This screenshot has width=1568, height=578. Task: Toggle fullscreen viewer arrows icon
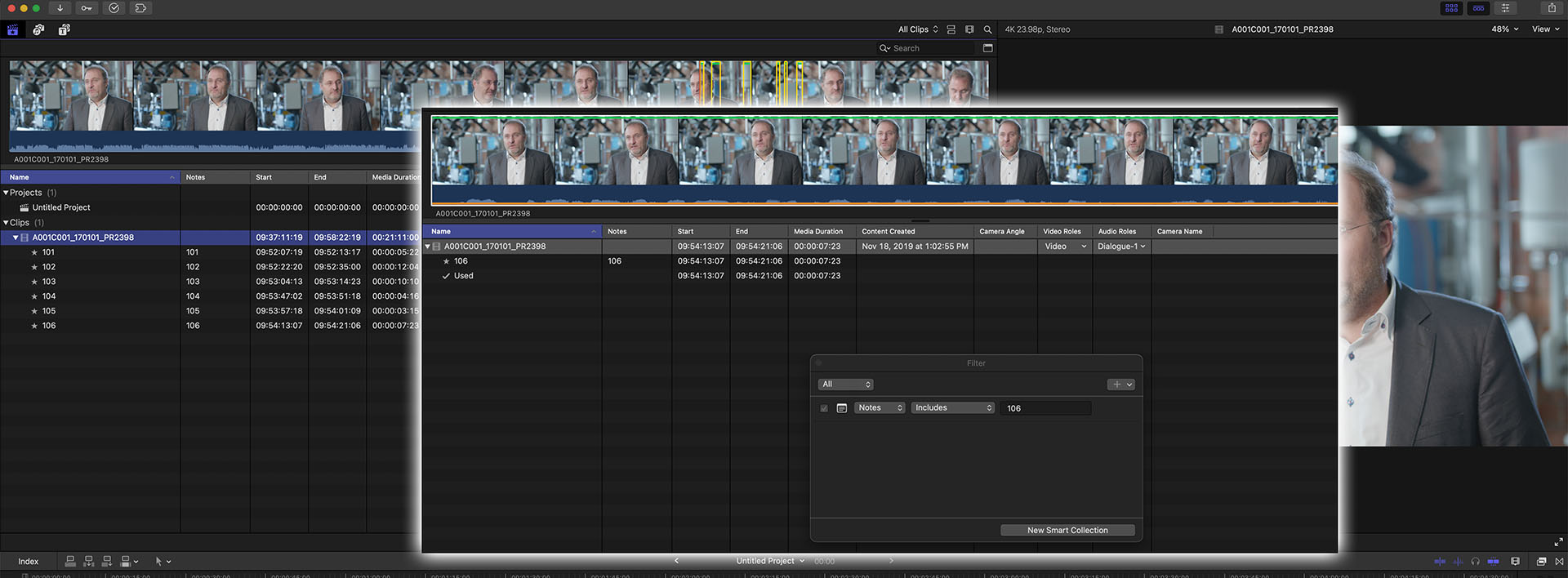(1558, 542)
